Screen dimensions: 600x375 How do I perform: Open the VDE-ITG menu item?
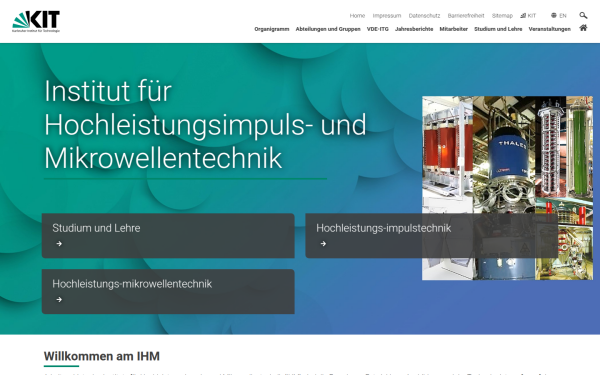coord(377,29)
